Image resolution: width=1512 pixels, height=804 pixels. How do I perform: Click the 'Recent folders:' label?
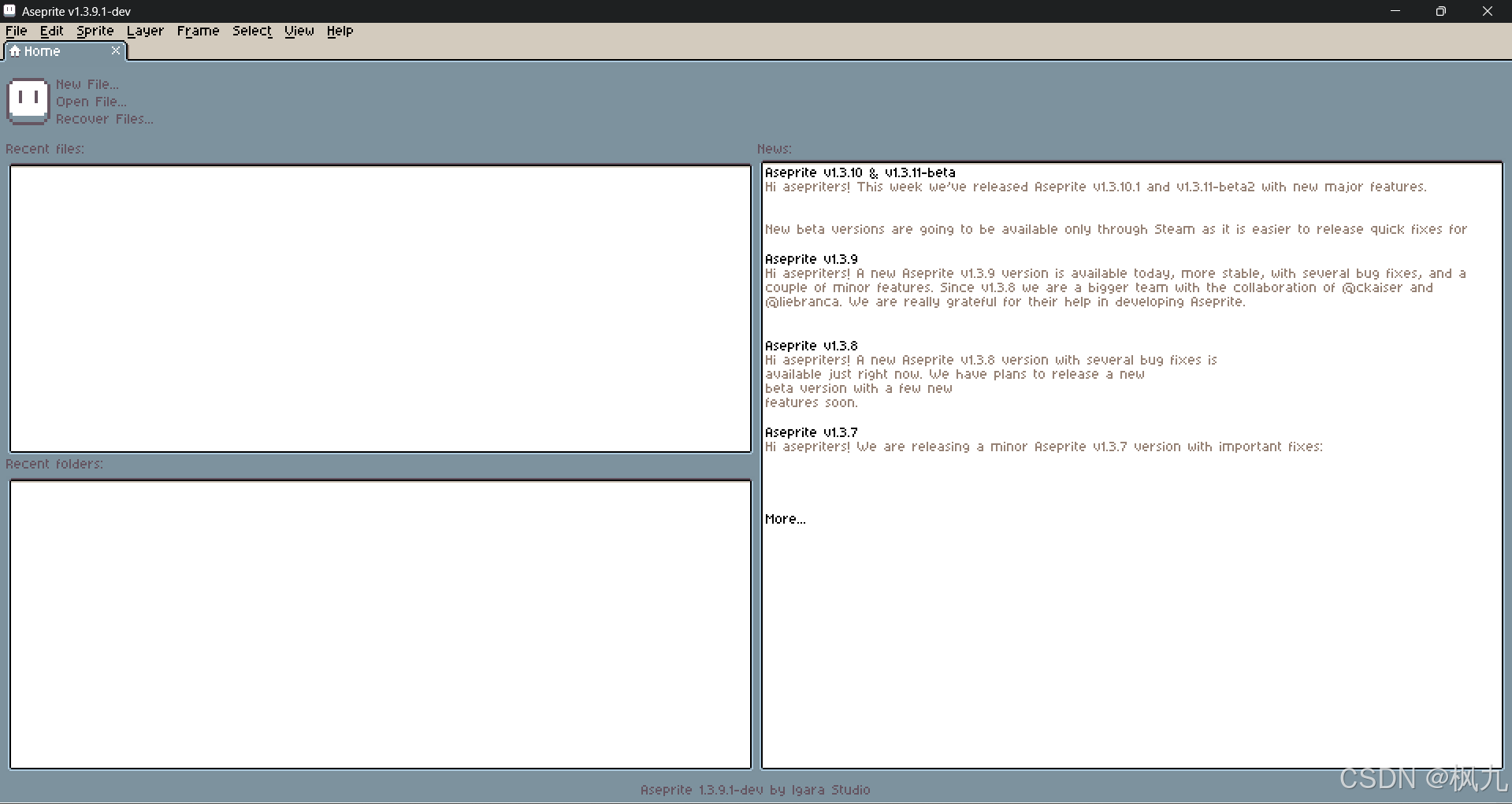coord(54,464)
